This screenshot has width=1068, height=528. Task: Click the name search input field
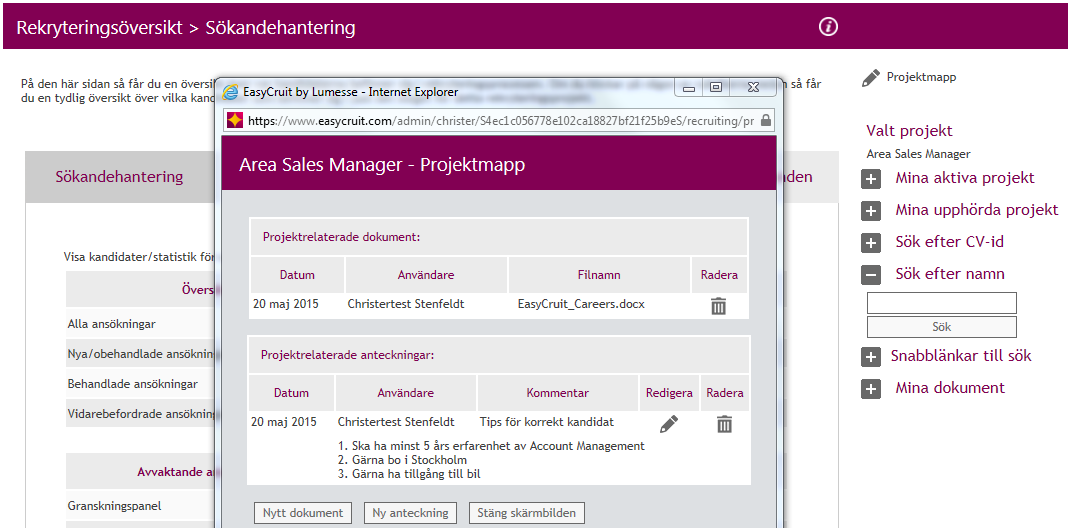pos(941,302)
